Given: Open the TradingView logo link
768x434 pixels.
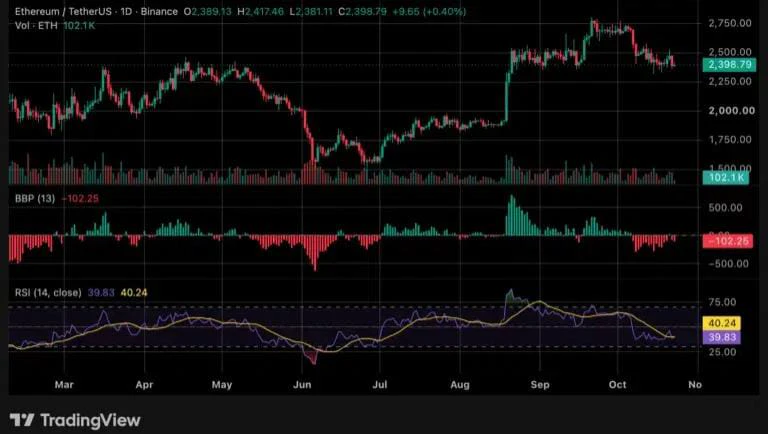Looking at the screenshot, I should [75, 420].
